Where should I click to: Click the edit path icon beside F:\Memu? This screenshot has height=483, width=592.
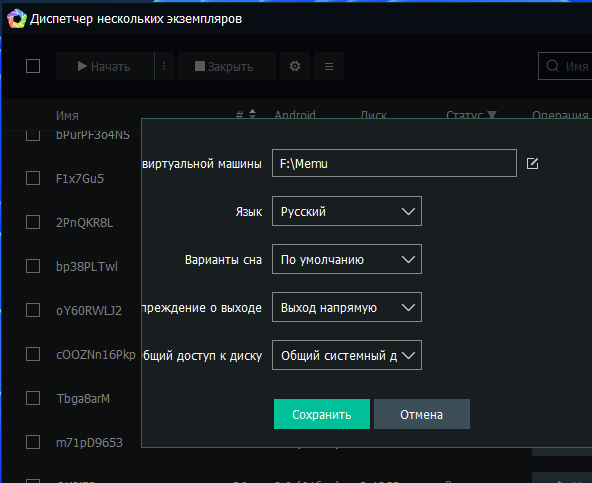coord(532,164)
